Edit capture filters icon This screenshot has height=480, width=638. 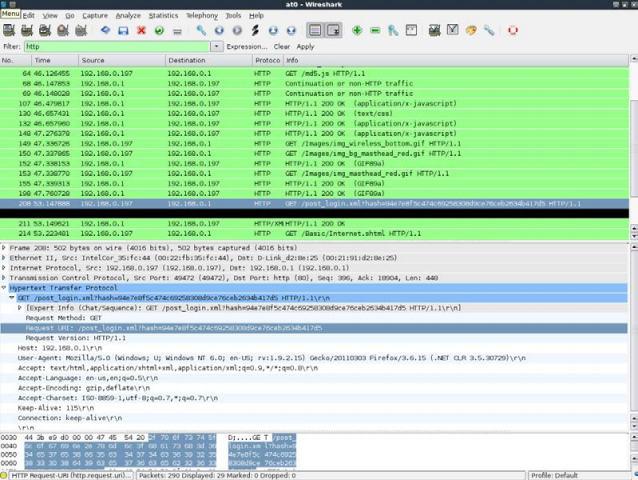pos(435,30)
